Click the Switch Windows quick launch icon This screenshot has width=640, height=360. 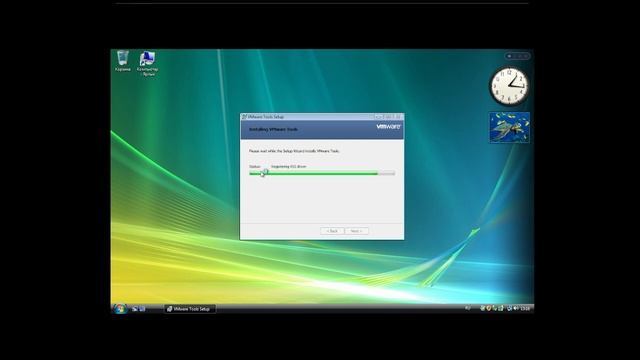pyautogui.click(x=142, y=309)
